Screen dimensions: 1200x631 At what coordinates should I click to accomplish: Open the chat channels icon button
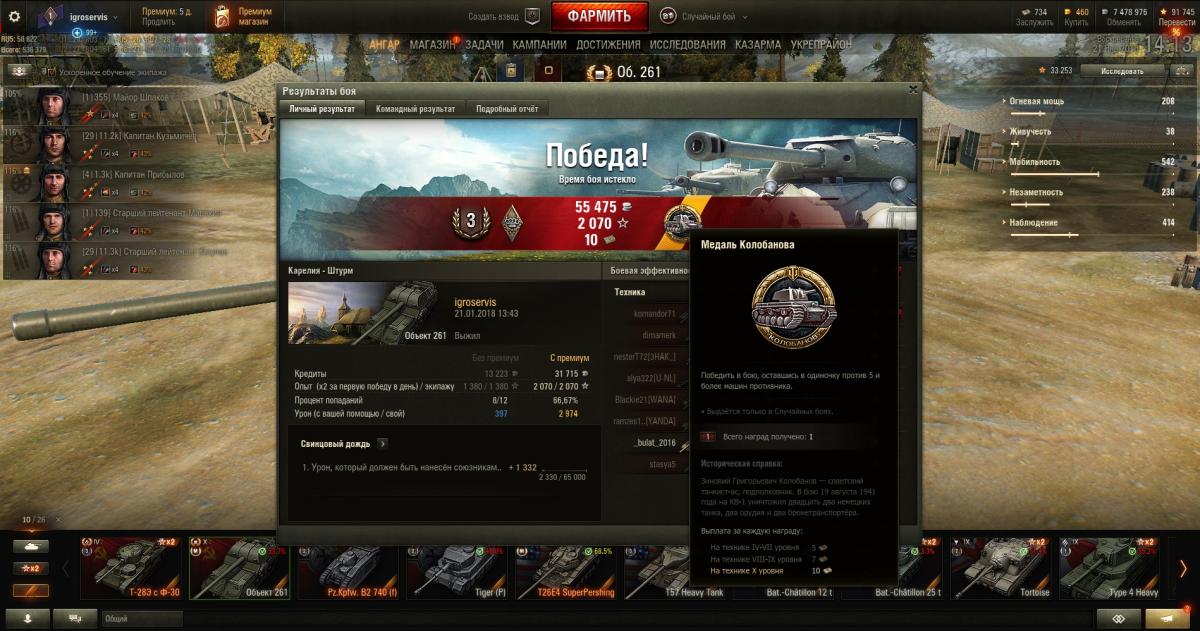click(75, 619)
